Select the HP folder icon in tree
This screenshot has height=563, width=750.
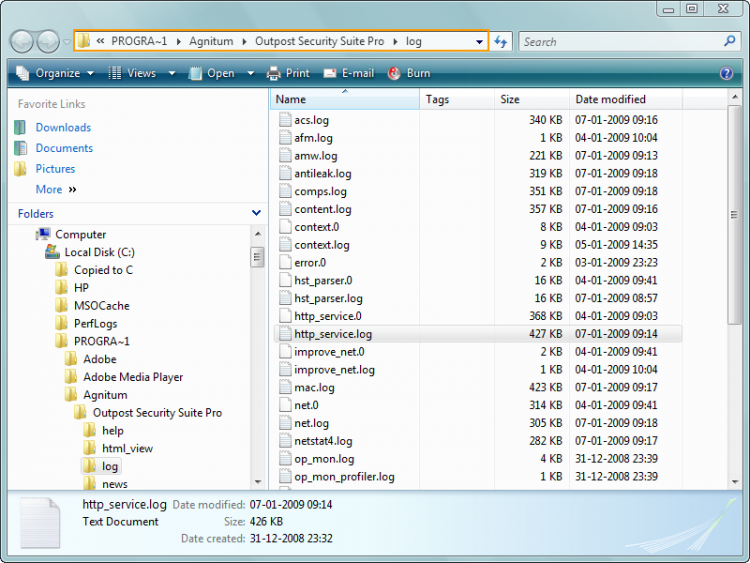tap(61, 287)
